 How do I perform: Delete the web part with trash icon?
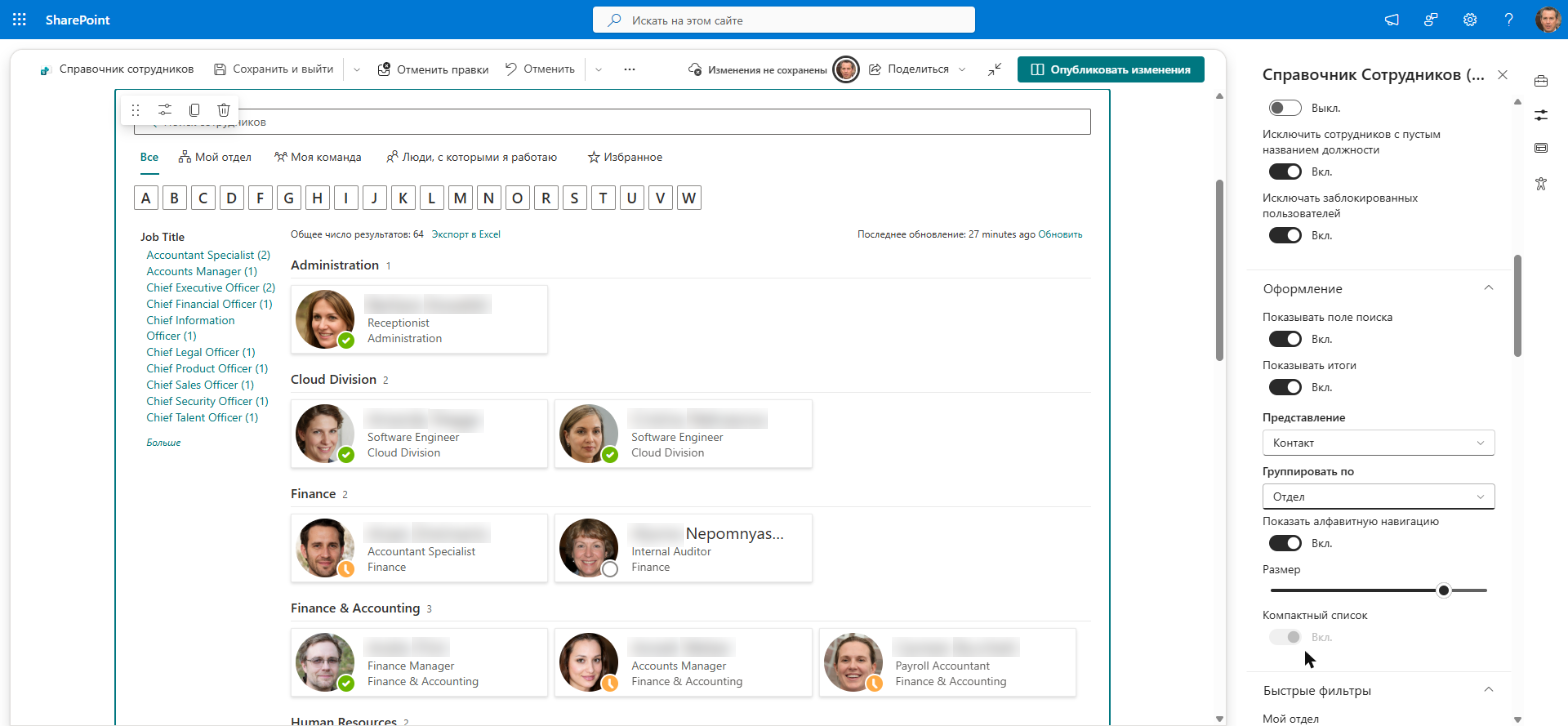(x=224, y=110)
